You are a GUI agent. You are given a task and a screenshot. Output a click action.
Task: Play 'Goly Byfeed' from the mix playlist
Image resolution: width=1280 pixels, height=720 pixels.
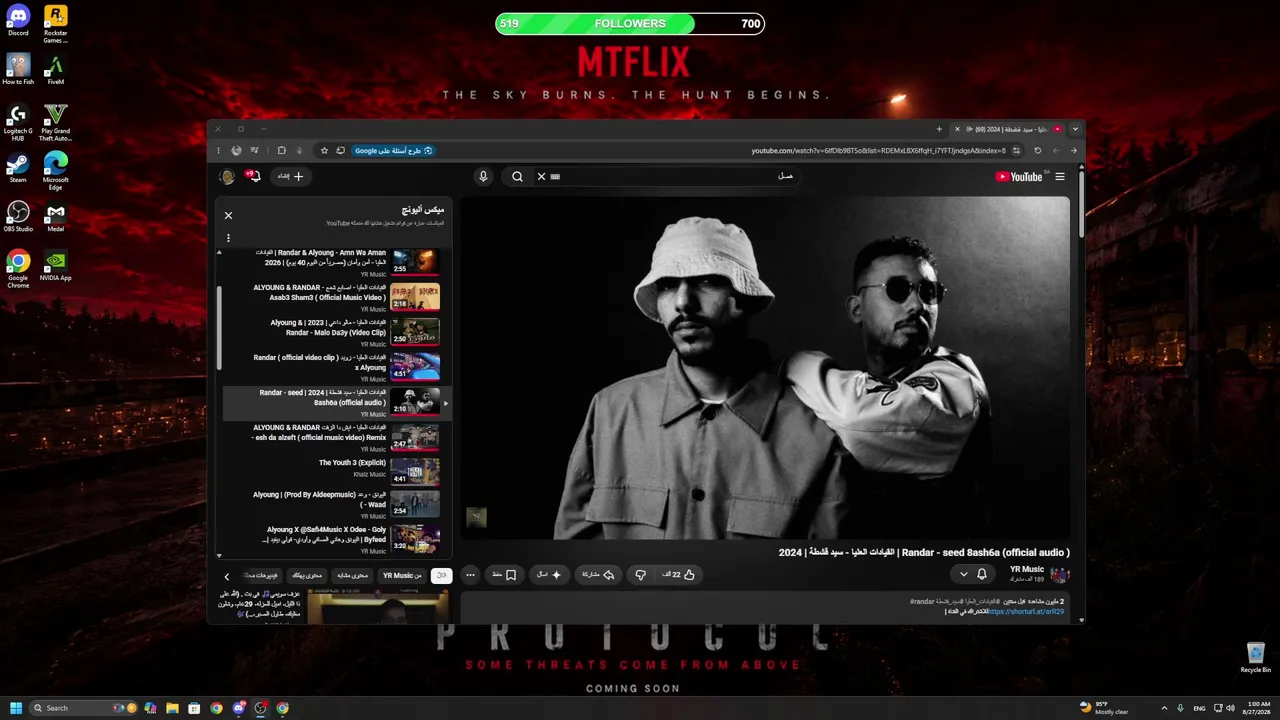[335, 539]
